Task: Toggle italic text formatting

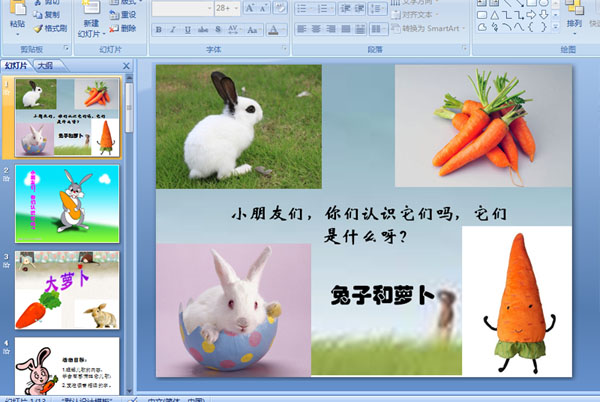Action: (172, 29)
